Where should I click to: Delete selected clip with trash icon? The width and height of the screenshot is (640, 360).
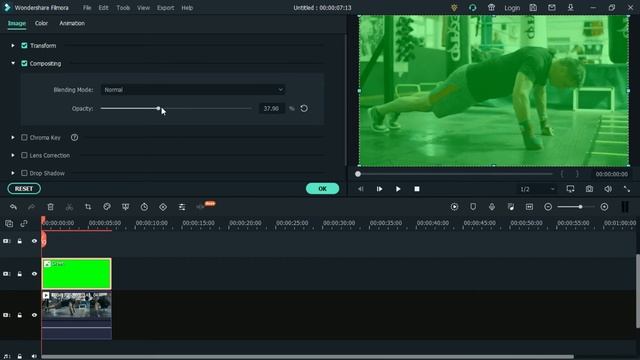click(50, 207)
